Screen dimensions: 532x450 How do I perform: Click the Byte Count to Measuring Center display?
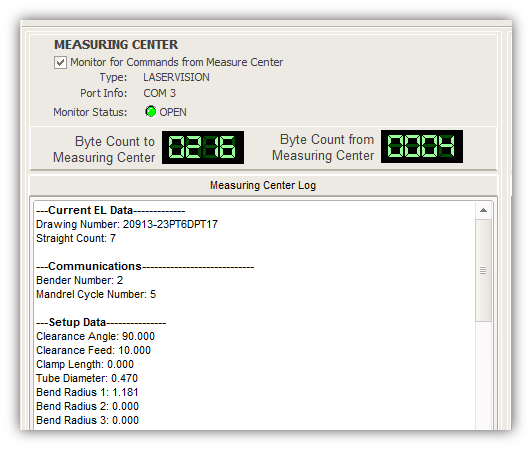[x=203, y=147]
